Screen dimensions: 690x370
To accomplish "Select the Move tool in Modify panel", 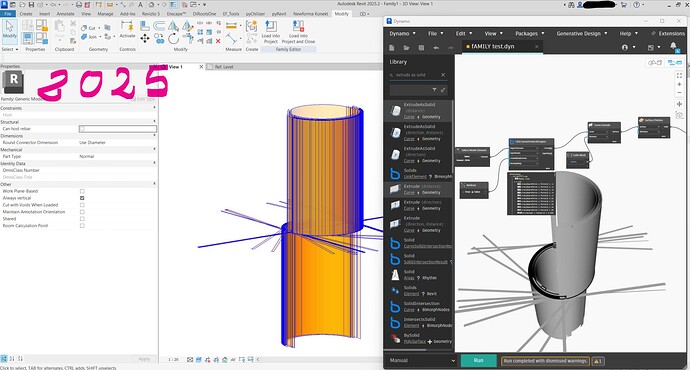I will click(x=145, y=39).
